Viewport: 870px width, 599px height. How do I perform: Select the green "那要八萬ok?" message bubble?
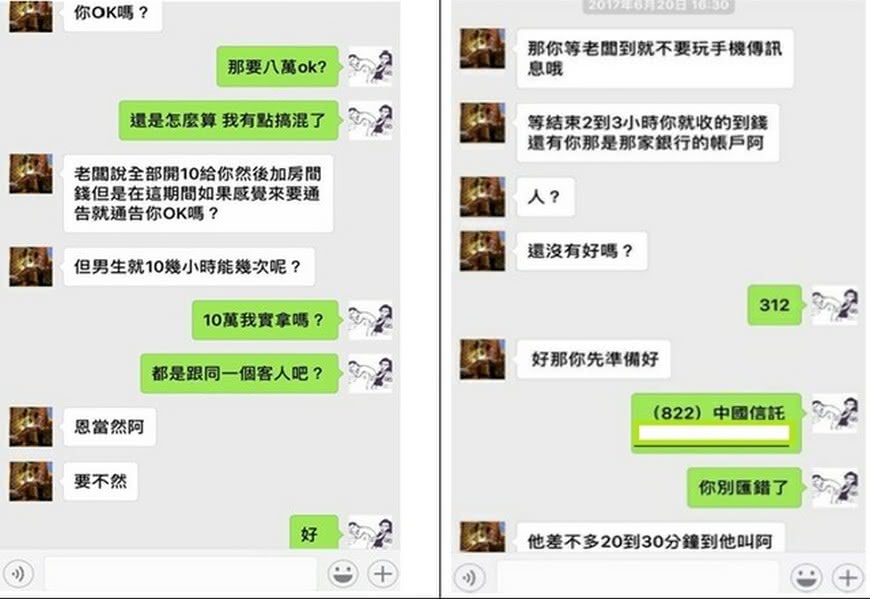point(277,67)
